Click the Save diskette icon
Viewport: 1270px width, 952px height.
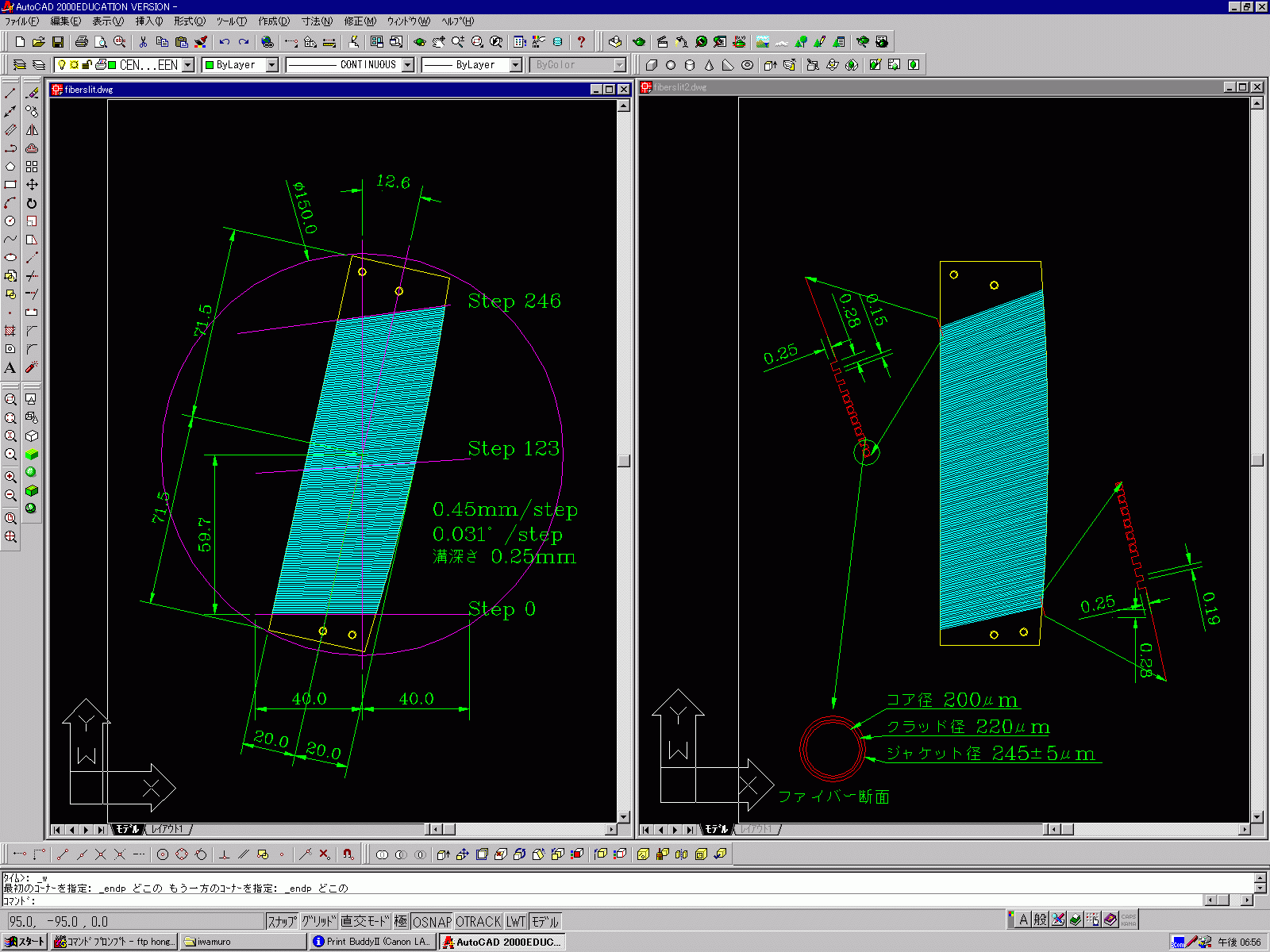point(58,42)
